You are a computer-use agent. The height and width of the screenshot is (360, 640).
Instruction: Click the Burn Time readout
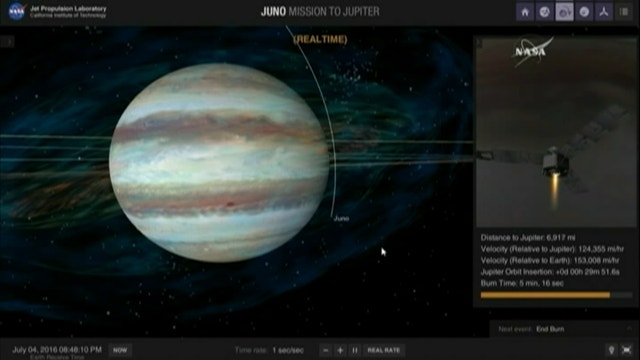coord(522,283)
